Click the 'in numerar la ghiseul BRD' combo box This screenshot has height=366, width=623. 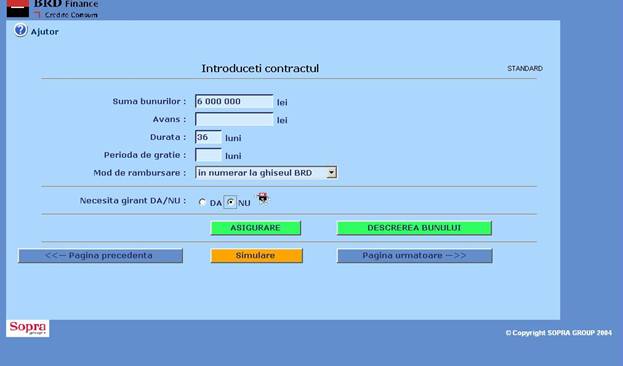coord(266,173)
